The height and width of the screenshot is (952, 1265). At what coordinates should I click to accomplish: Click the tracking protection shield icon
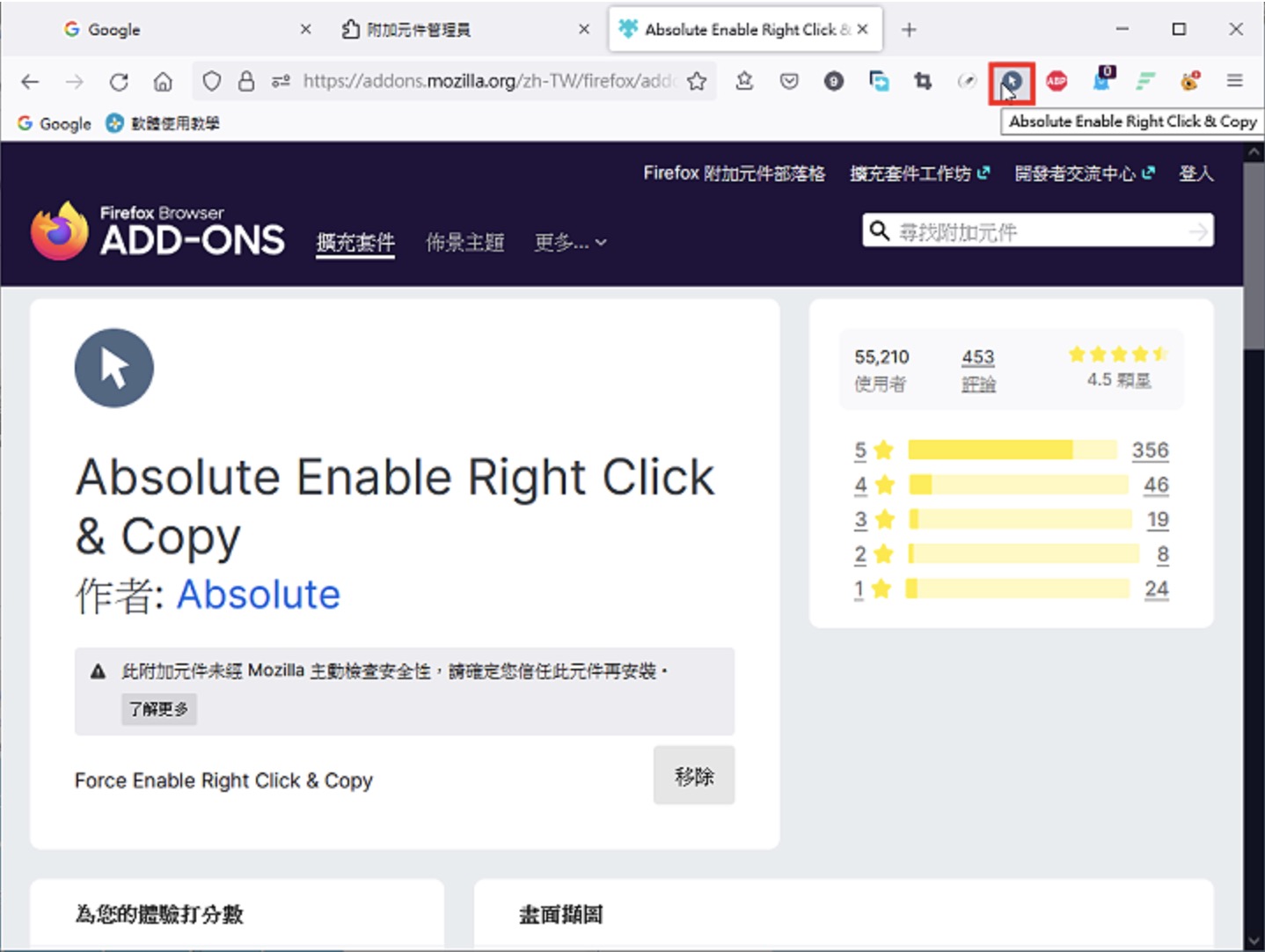[211, 82]
